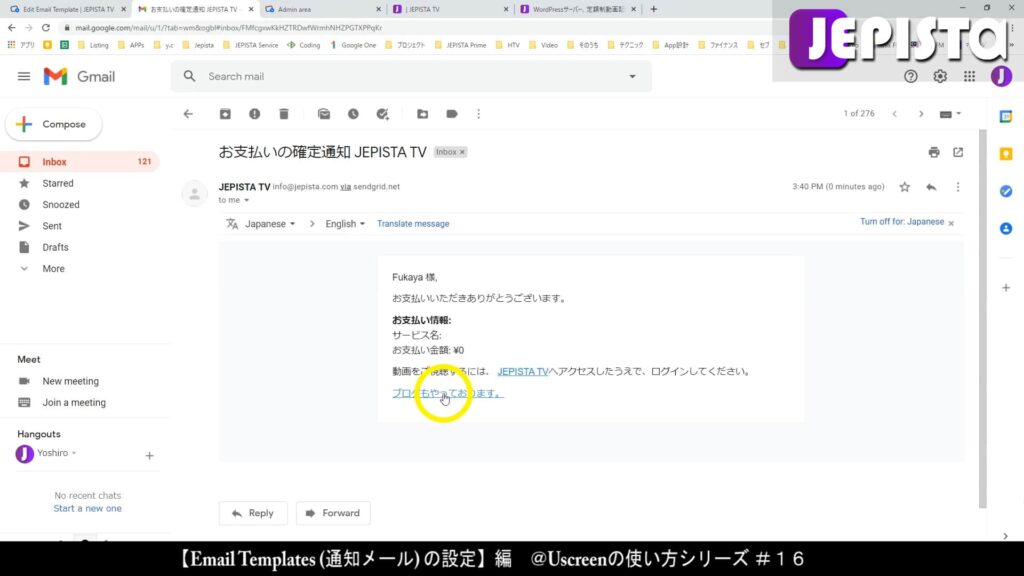Open the Move to folder icon

(423, 114)
